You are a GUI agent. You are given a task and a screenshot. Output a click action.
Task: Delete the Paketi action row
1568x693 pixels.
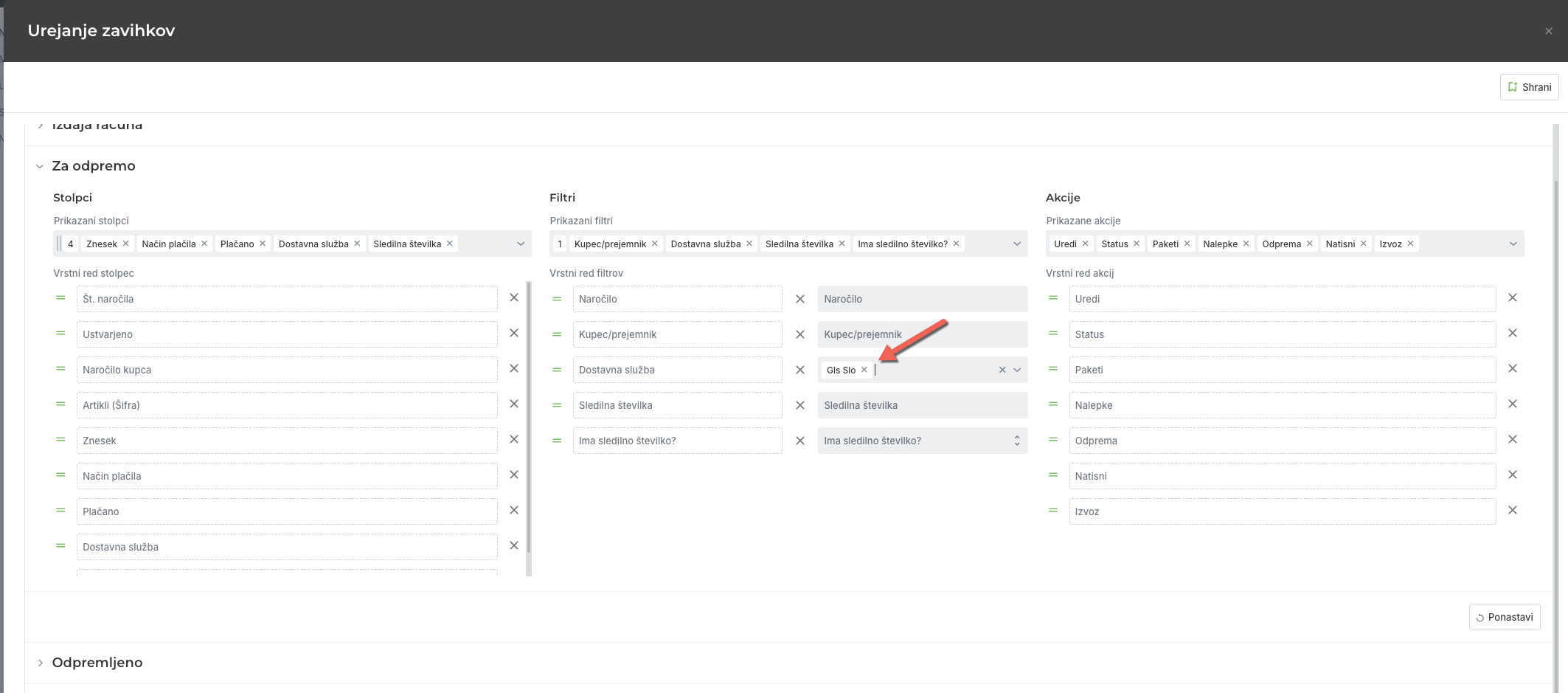[x=1512, y=369]
